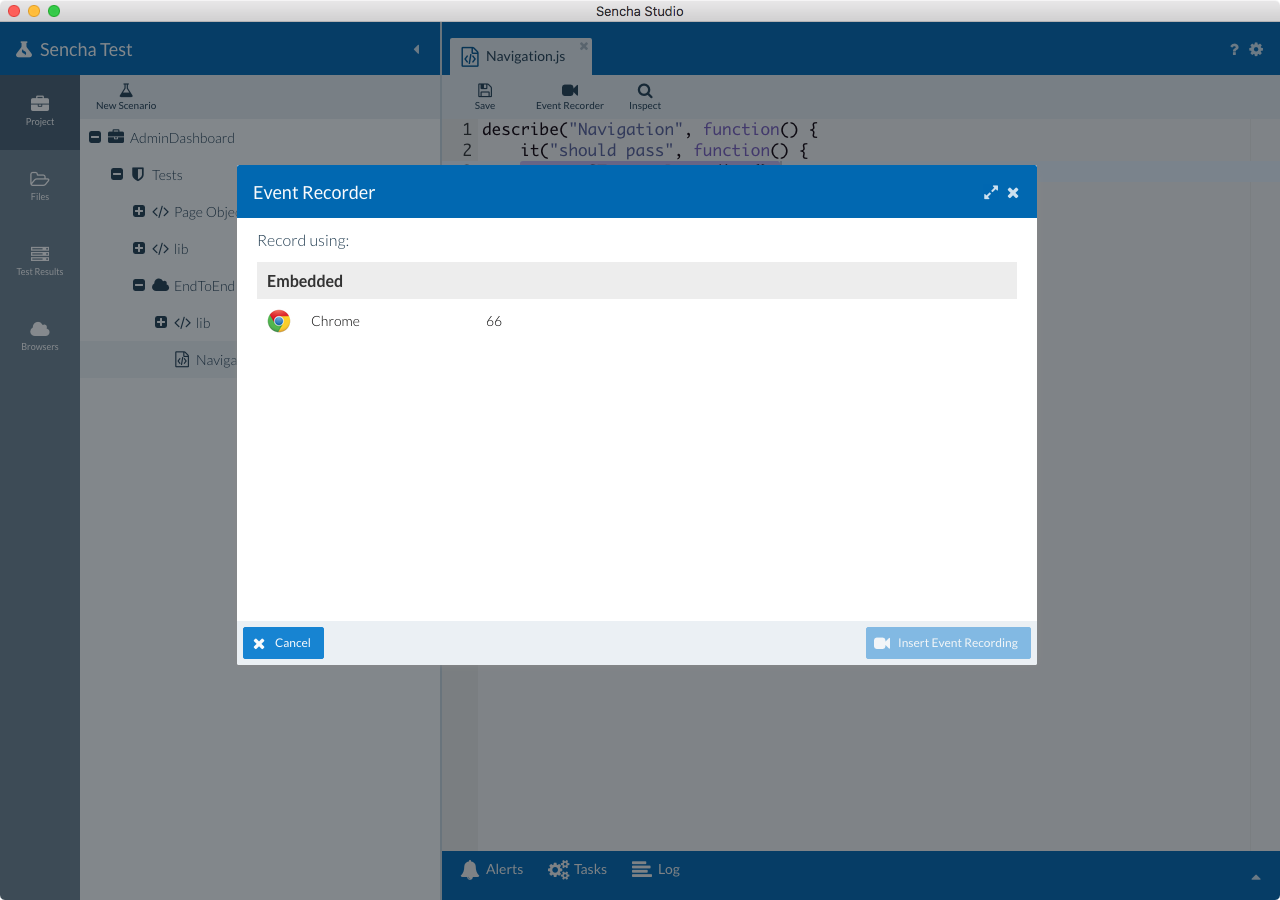Click the Event Recorder toolbar button

pos(570,97)
